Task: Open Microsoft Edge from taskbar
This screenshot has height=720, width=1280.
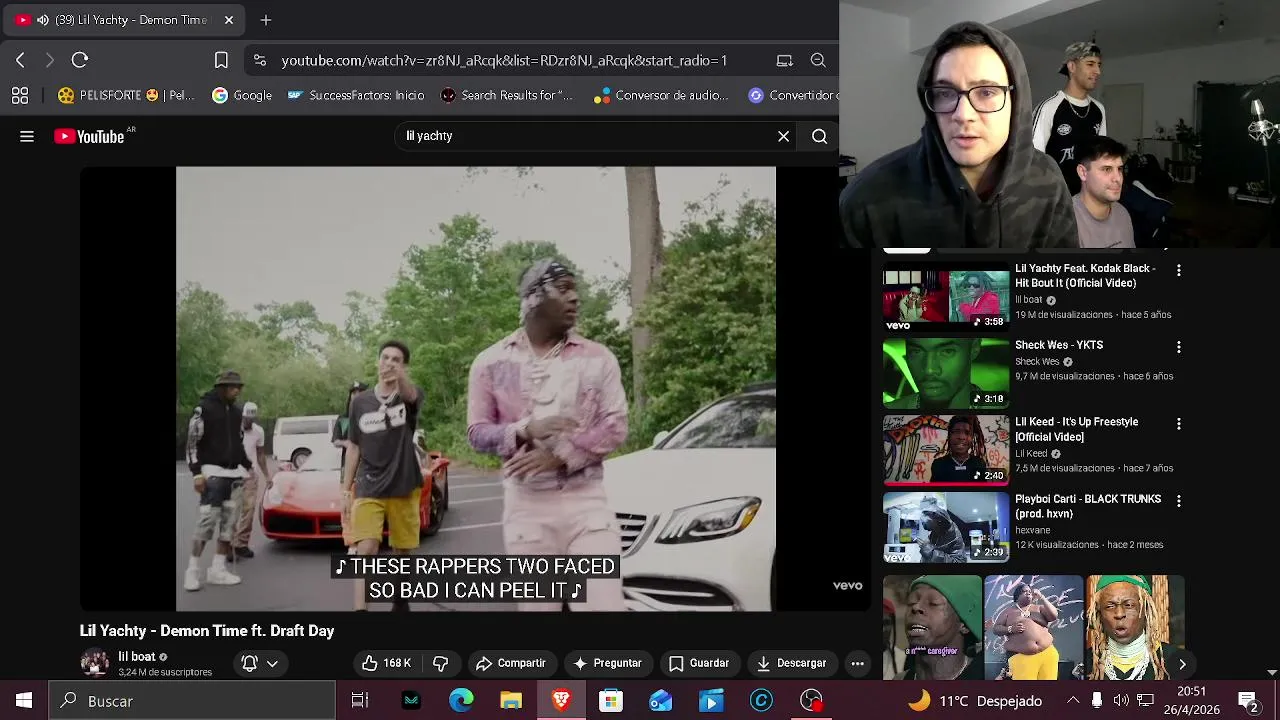Action: point(461,701)
